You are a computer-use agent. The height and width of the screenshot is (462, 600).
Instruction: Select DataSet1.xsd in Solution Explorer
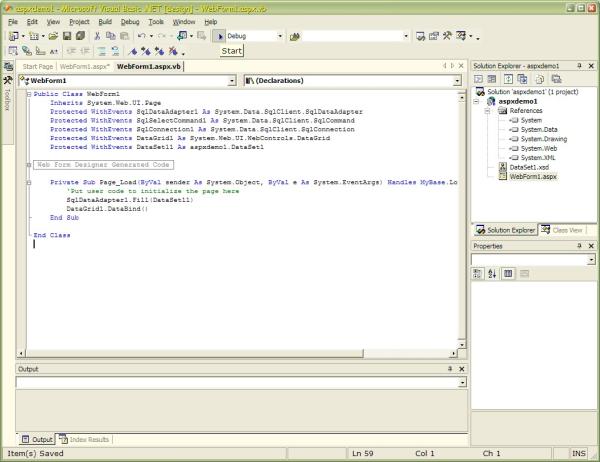529,167
